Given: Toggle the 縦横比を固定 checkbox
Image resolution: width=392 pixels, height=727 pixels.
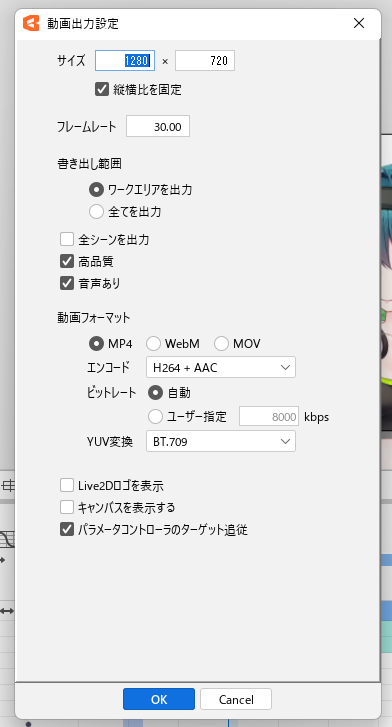Looking at the screenshot, I should [x=102, y=89].
